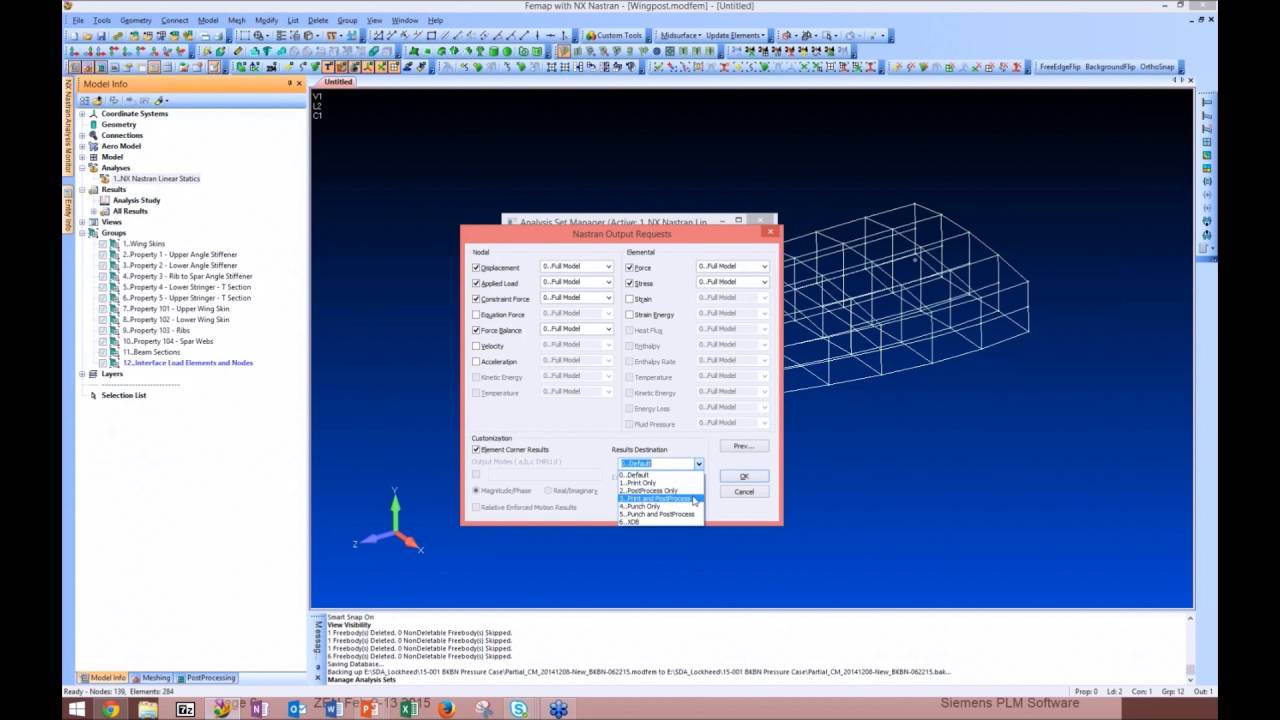The width and height of the screenshot is (1280, 720).
Task: Click the Windows Start button
Action: [x=77, y=709]
